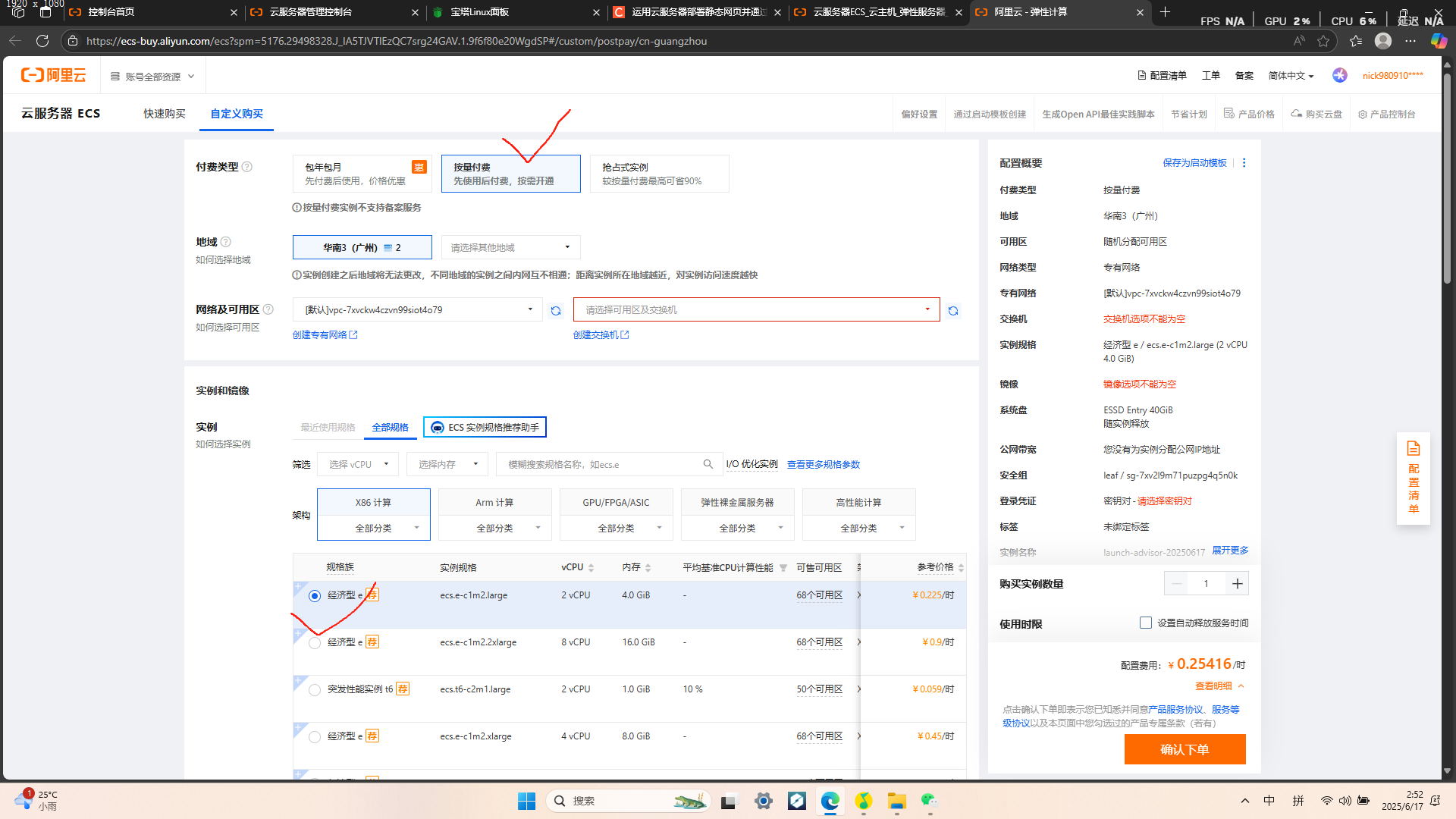Click the browser refresh button

tap(42, 41)
